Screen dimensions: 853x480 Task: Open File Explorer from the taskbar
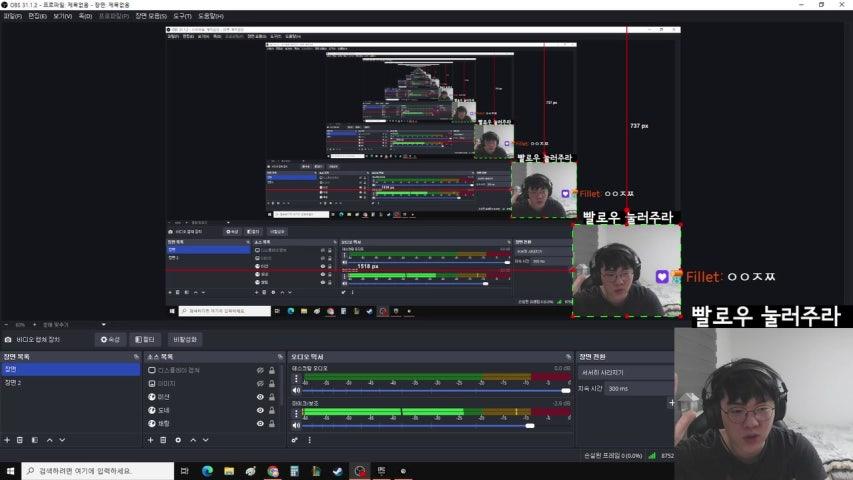coord(229,471)
